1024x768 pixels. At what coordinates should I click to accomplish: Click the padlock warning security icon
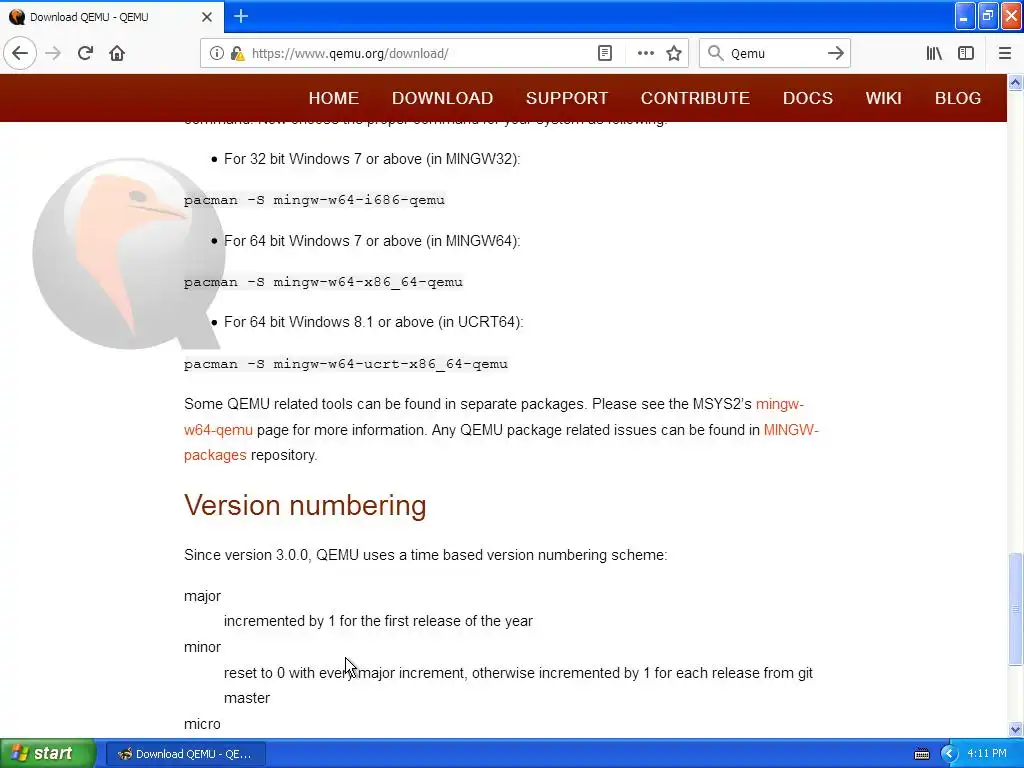[238, 54]
